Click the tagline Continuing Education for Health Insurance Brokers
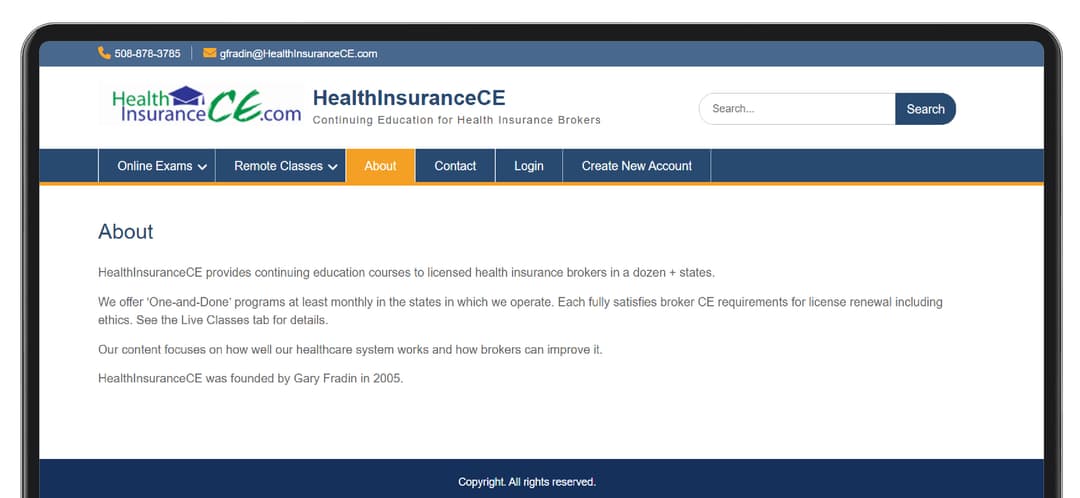Image resolution: width=1080 pixels, height=498 pixels. (x=457, y=120)
